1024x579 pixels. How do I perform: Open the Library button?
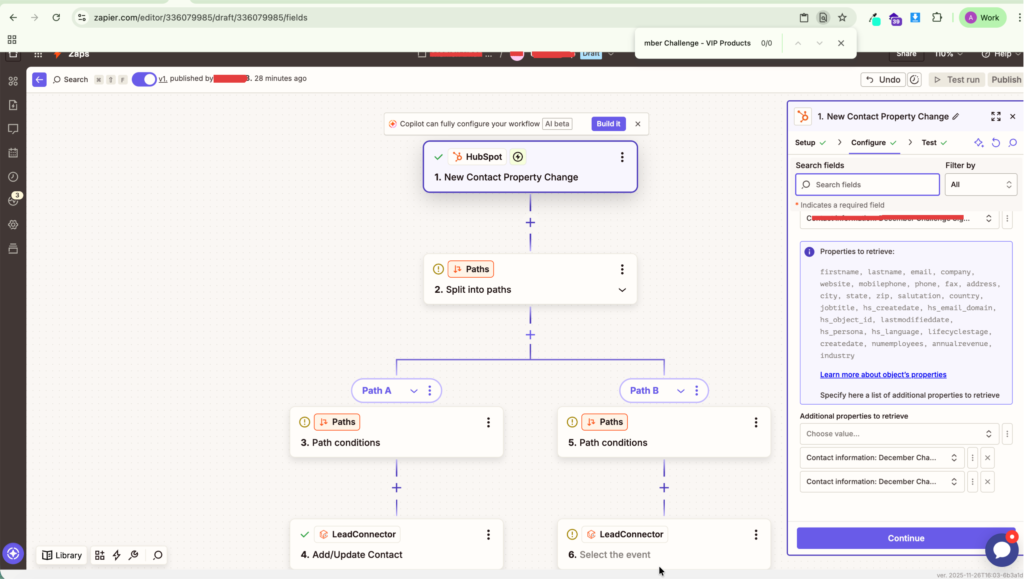tap(62, 555)
